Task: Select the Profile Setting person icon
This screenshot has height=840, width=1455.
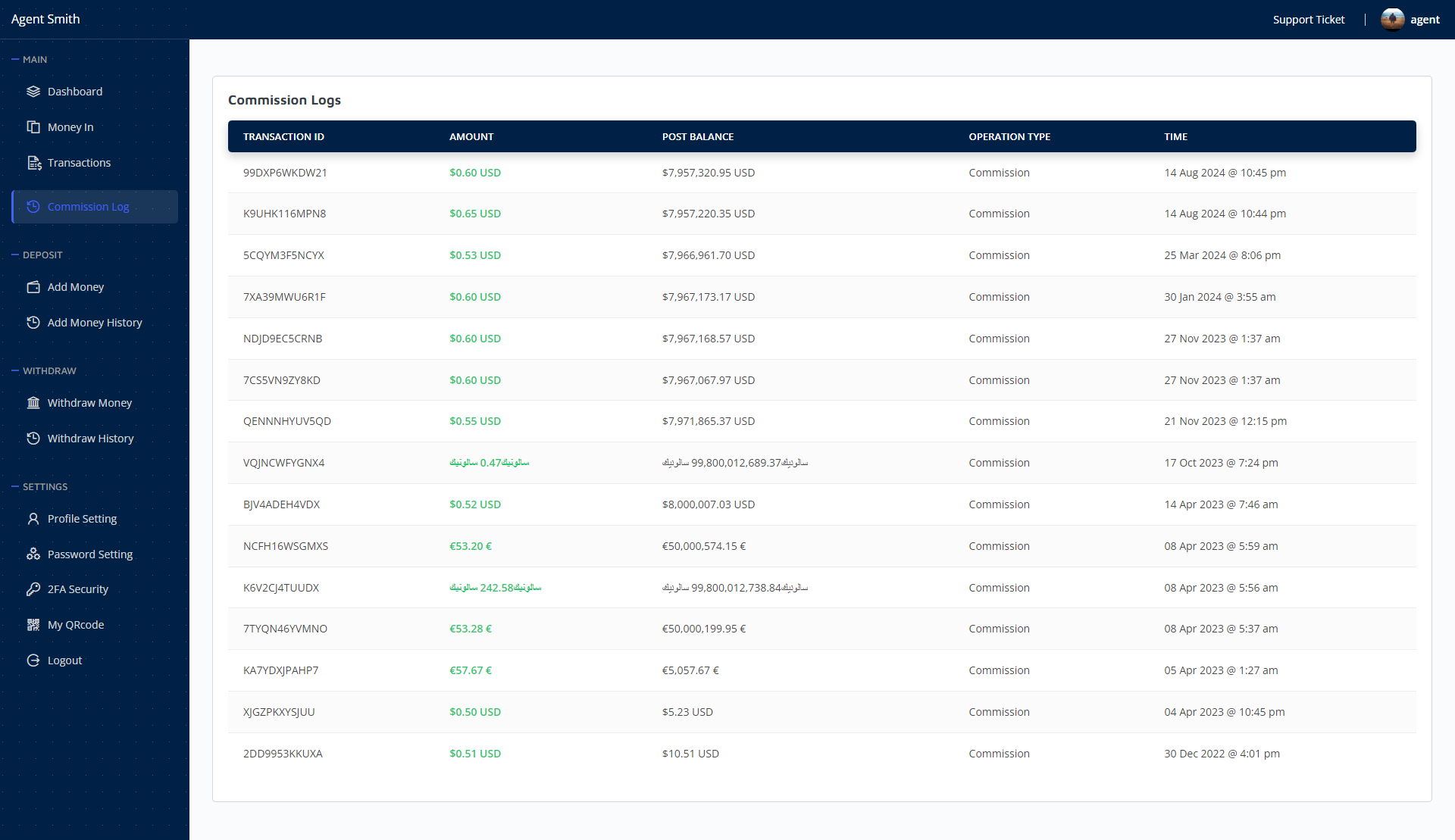Action: click(x=33, y=518)
